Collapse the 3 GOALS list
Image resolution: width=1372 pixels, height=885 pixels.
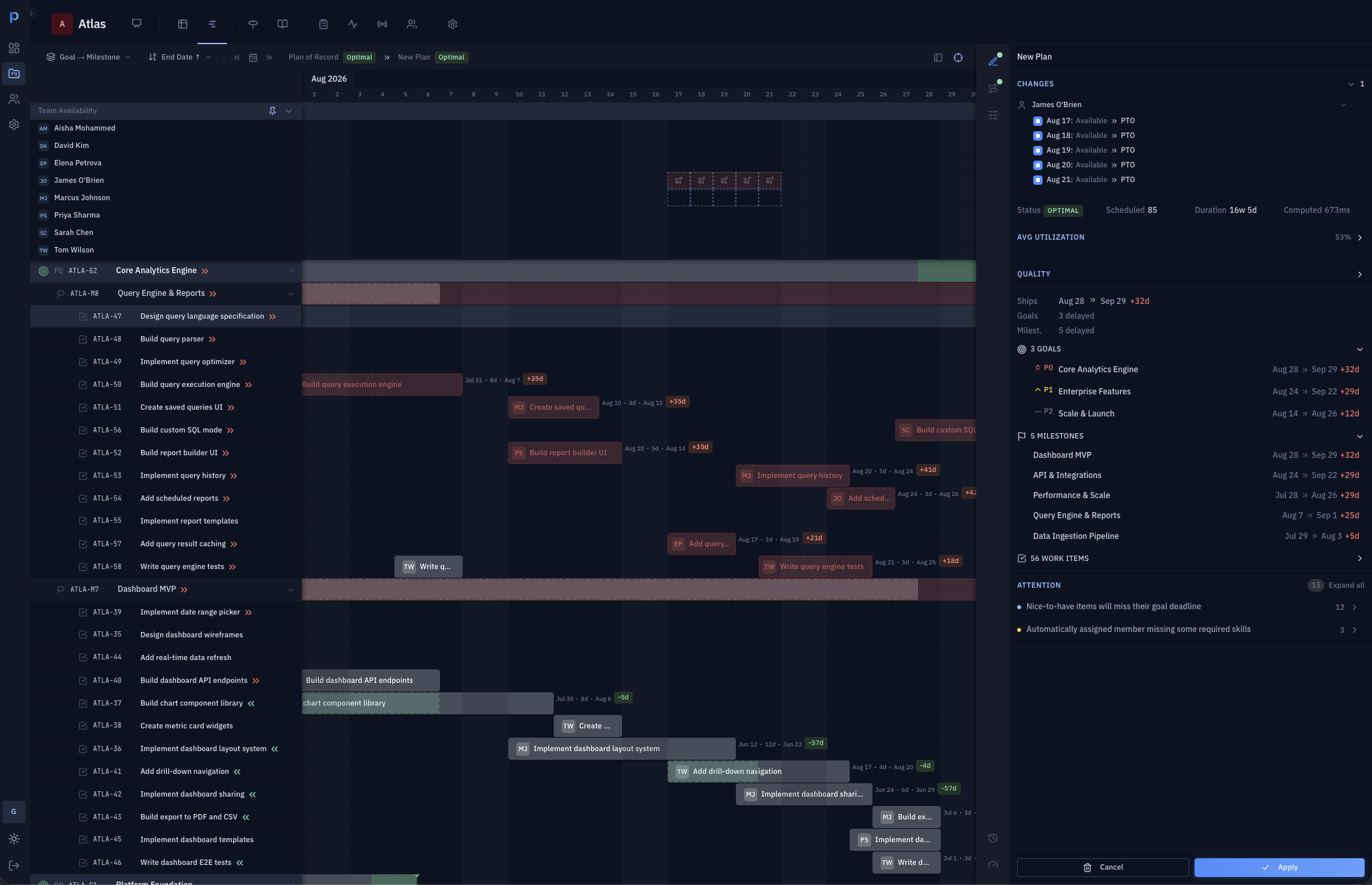tap(1359, 349)
